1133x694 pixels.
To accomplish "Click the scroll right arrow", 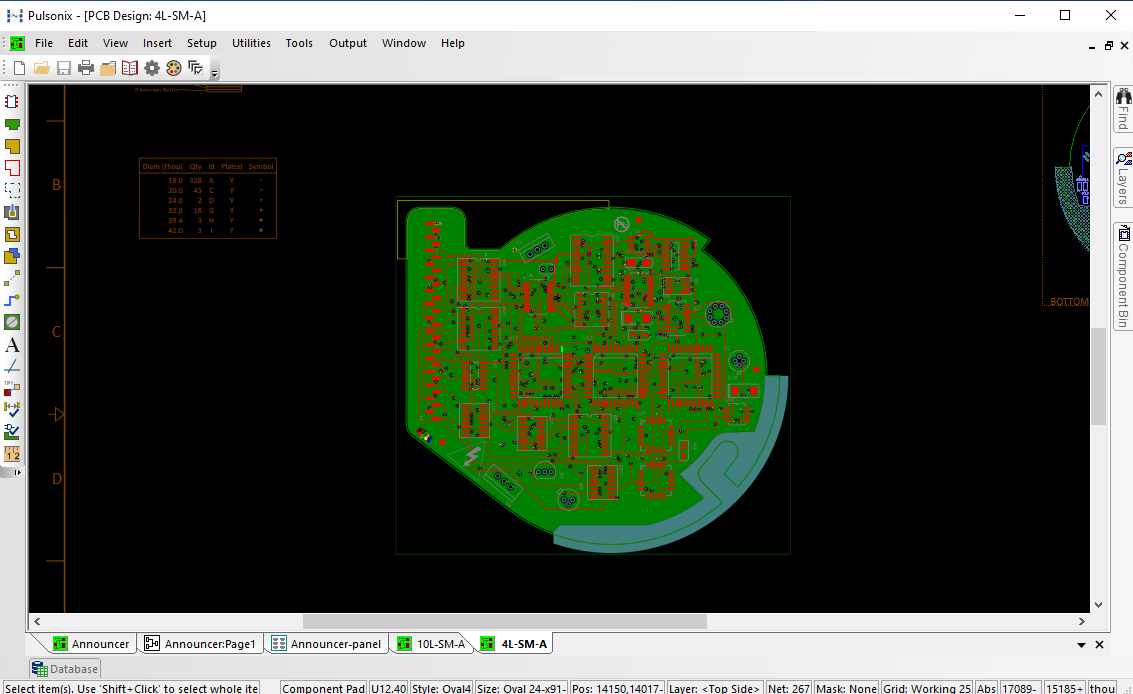I will pyautogui.click(x=1082, y=622).
